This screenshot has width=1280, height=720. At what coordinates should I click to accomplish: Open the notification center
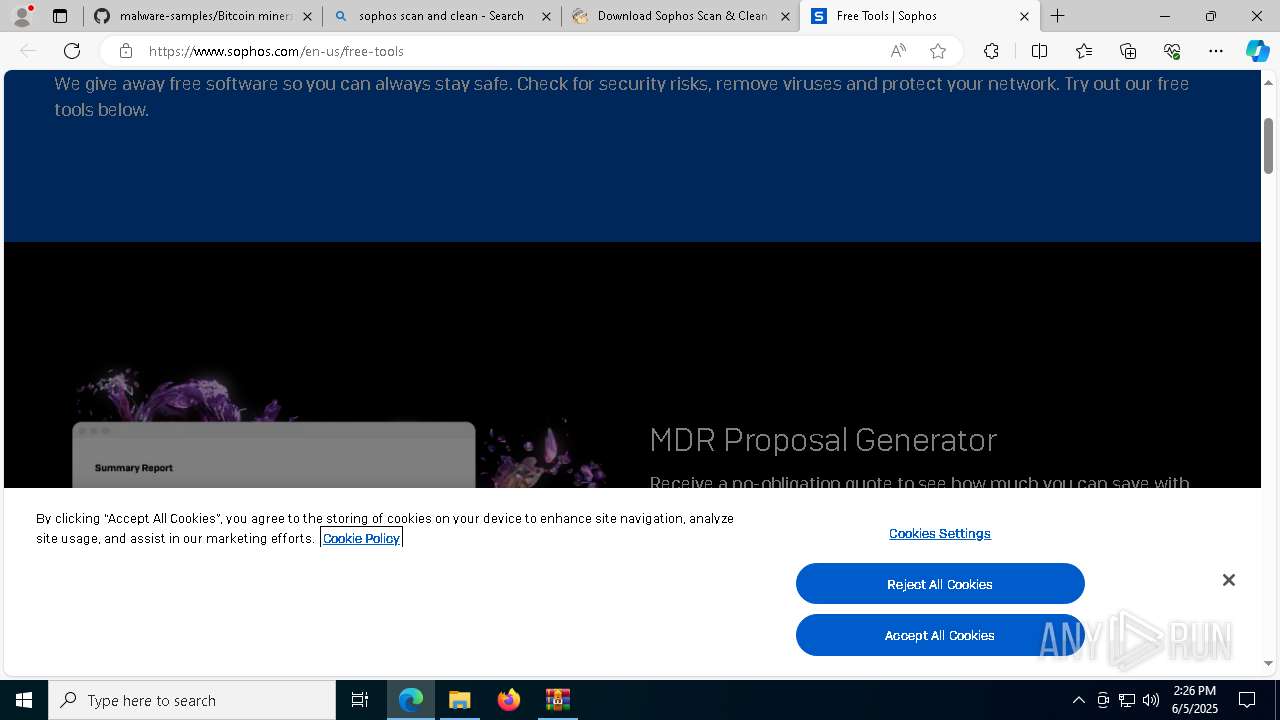click(1248, 700)
